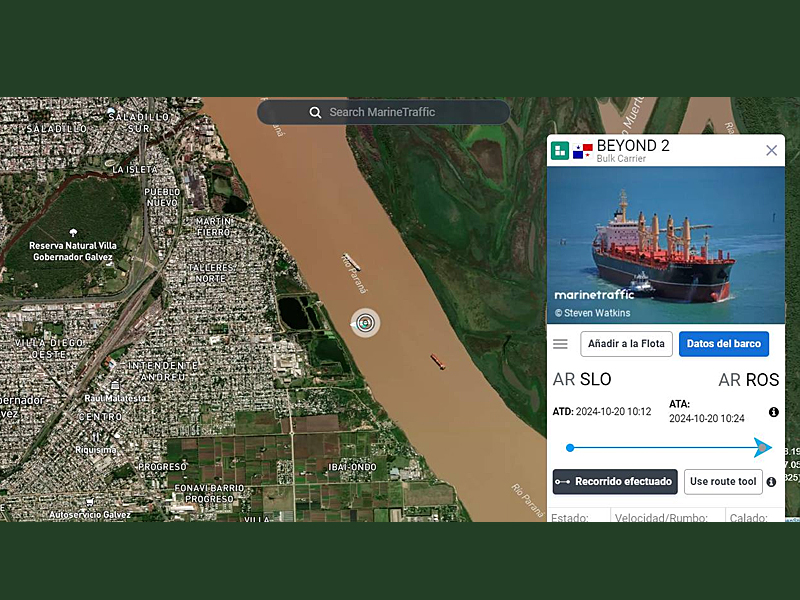Screen dimensions: 800x600
Task: Click Reserva Natural Villa Gobernador Galvez marker
Action: click(x=73, y=233)
